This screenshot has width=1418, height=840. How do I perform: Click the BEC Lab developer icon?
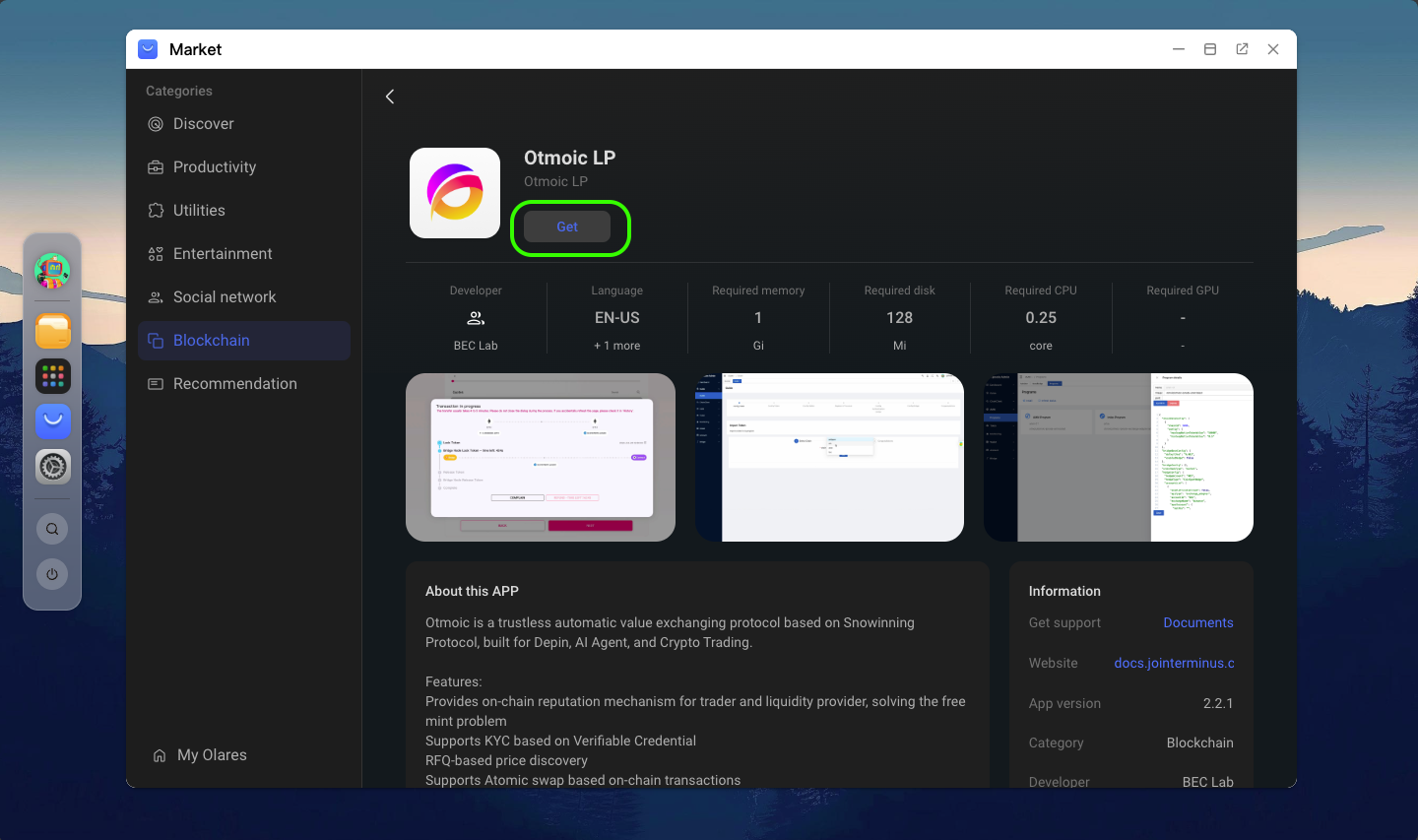click(x=476, y=318)
